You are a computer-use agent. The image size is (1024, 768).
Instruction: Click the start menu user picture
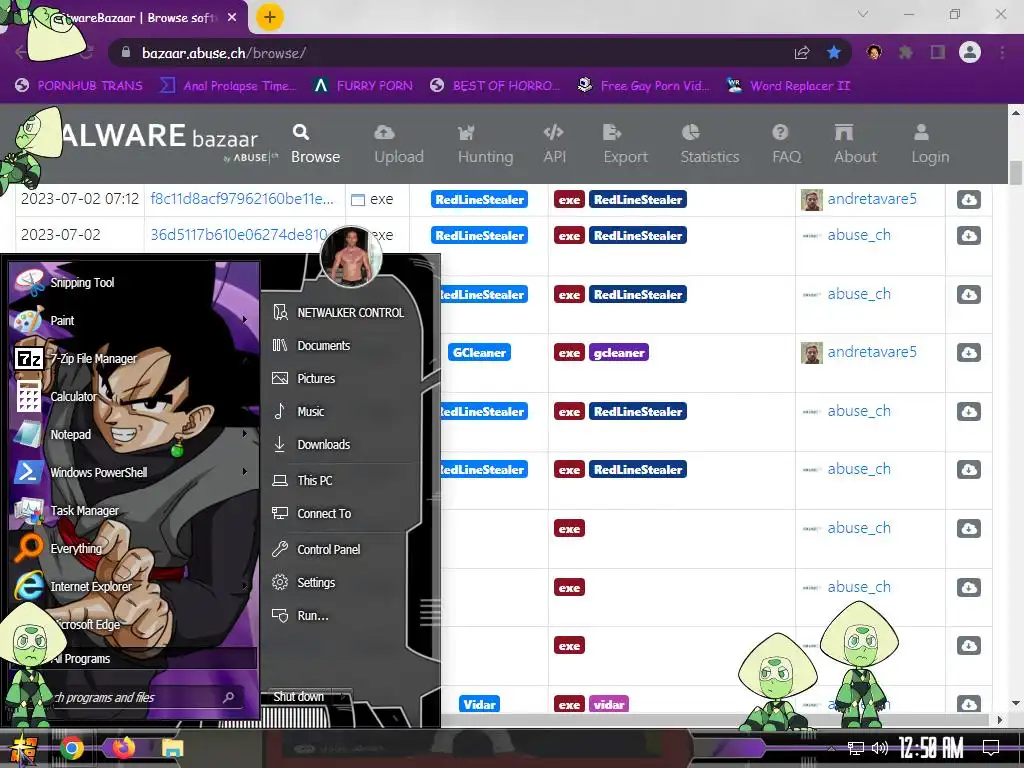click(x=351, y=257)
